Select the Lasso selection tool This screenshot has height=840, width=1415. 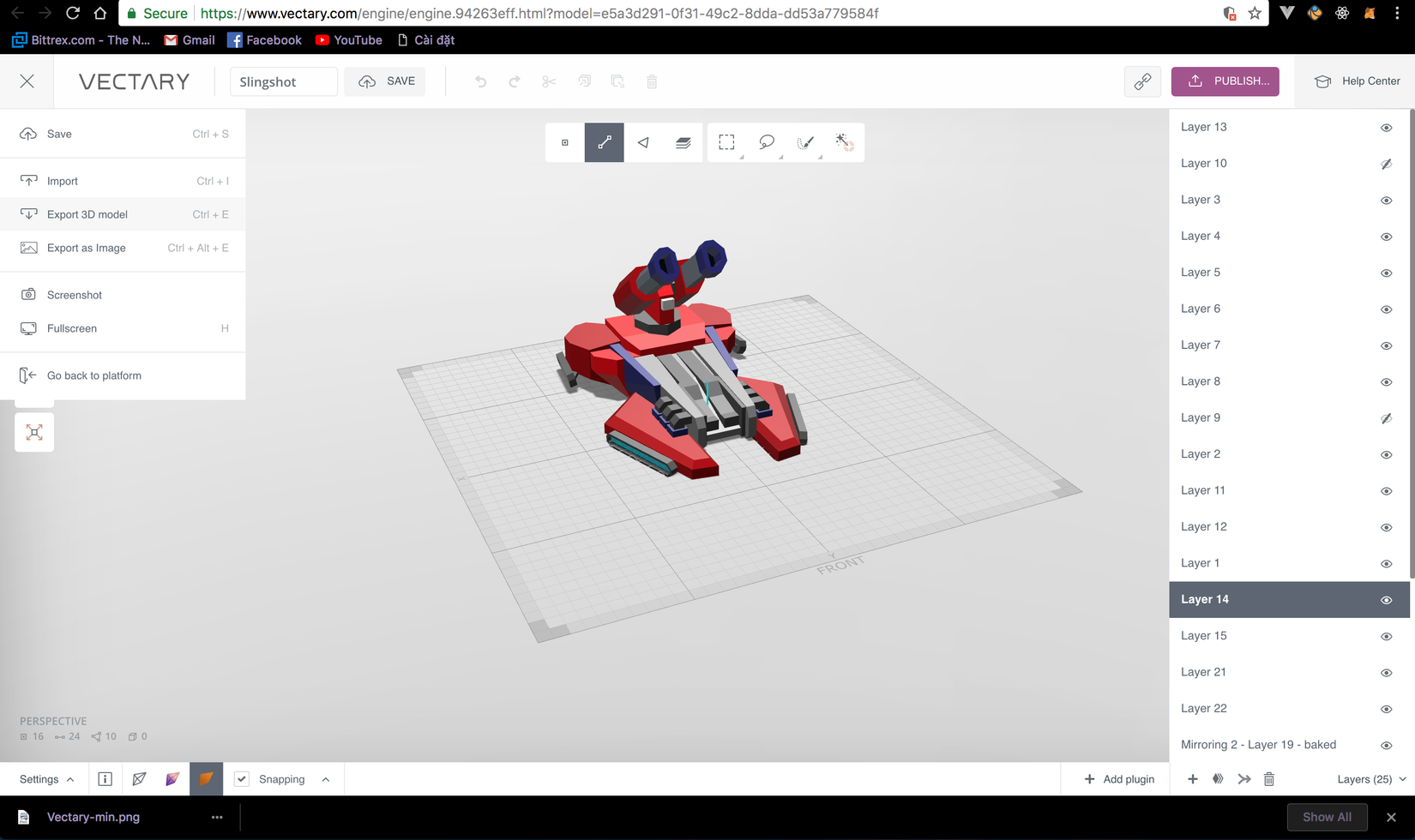766,142
